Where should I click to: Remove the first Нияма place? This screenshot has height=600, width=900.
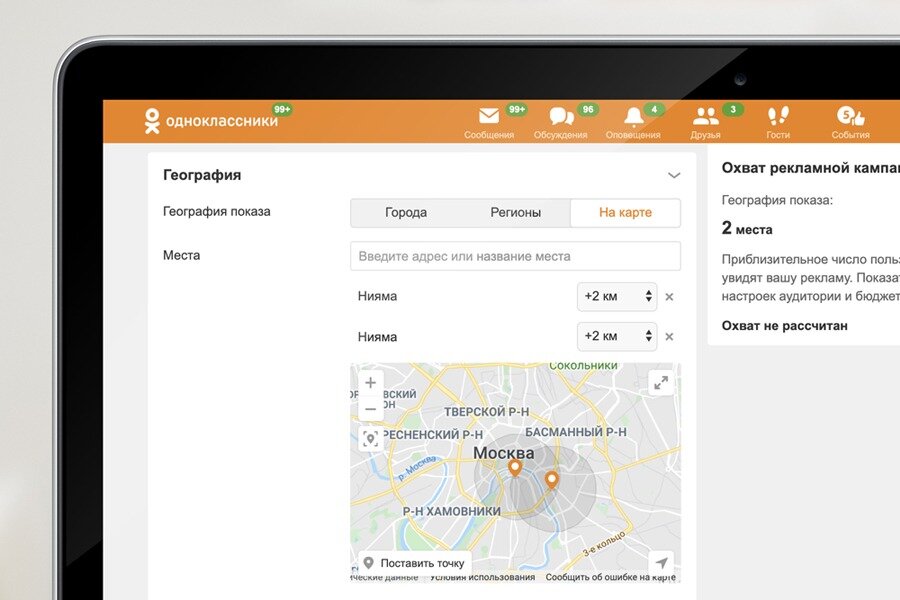coord(669,297)
